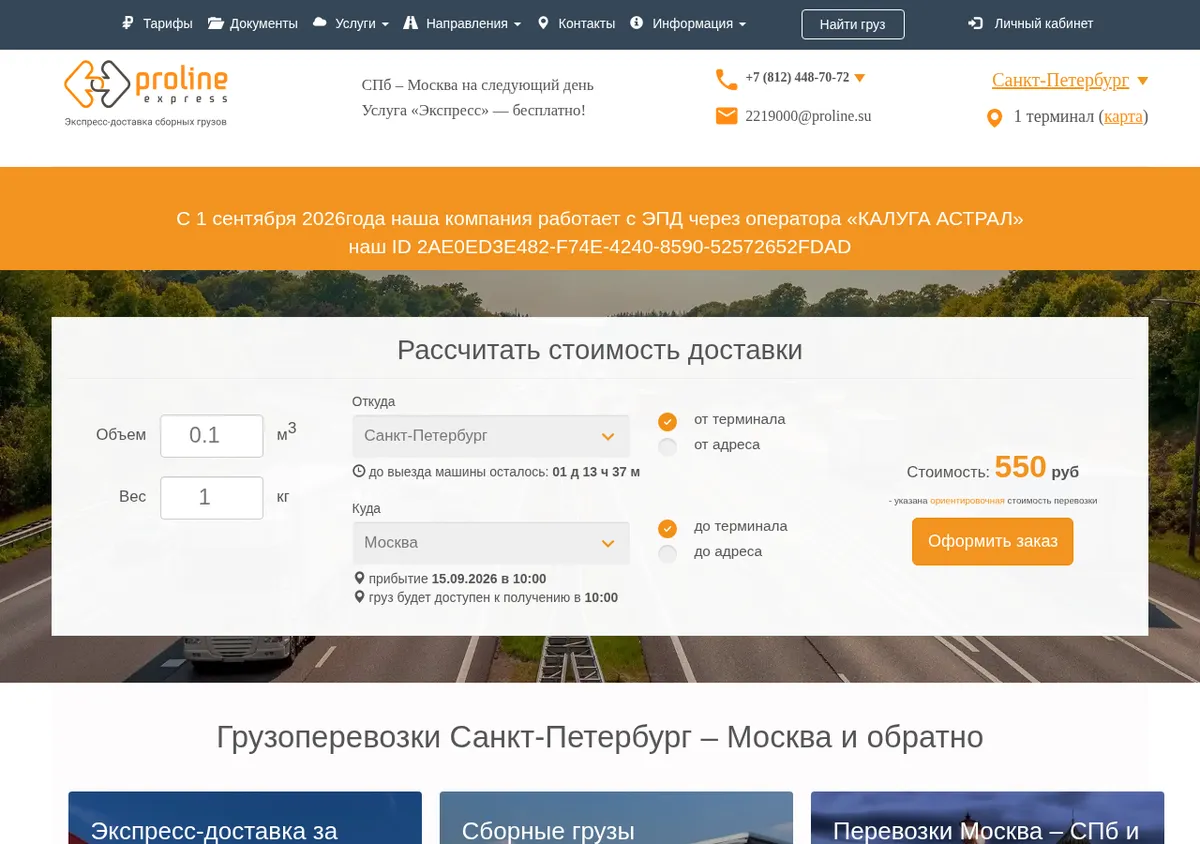Screen dimensions: 1200x844
Task: Select the 'от адреса' radio option
Action: [x=668, y=446]
